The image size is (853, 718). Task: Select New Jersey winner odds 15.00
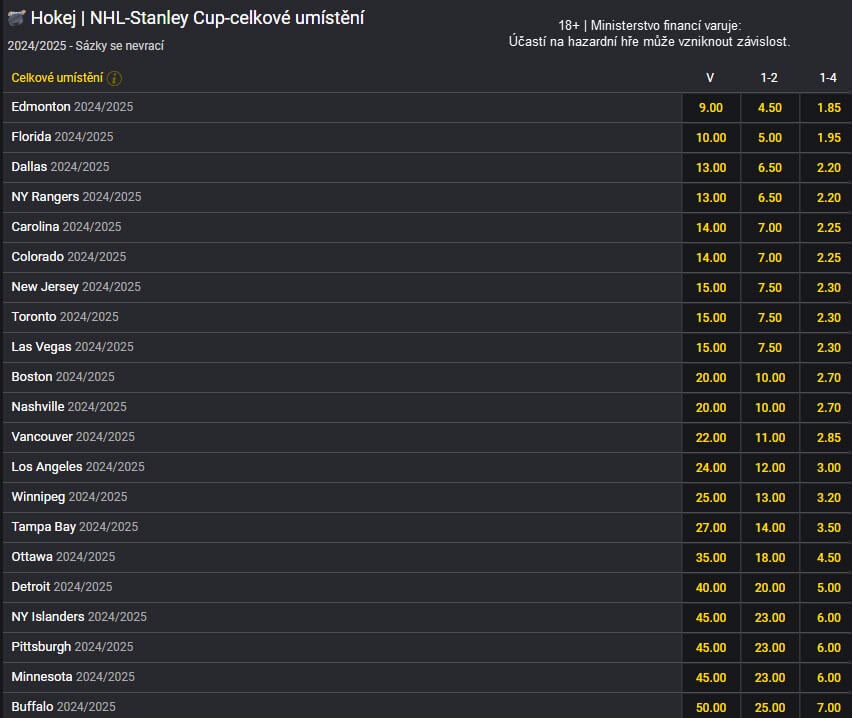point(710,287)
